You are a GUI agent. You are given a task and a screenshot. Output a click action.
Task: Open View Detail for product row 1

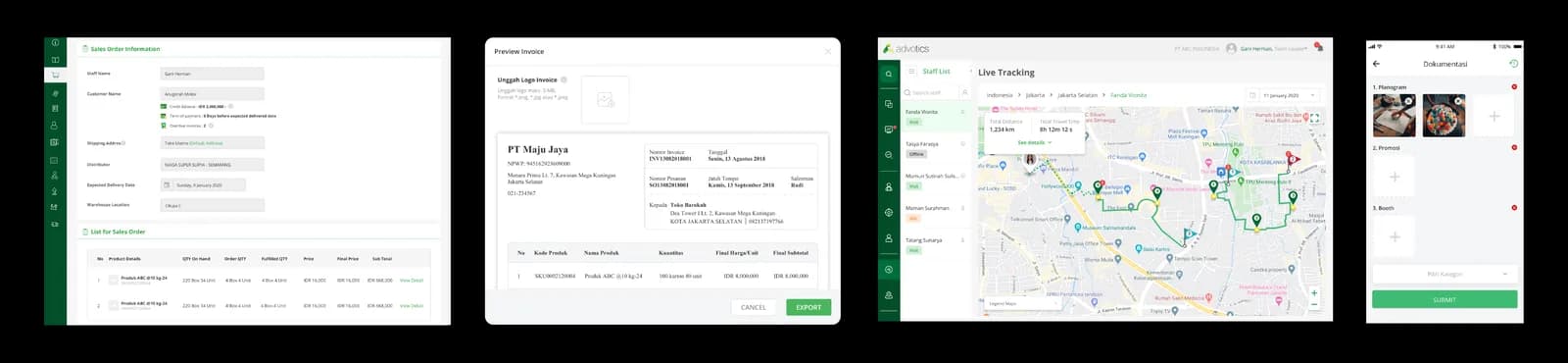[x=412, y=281]
